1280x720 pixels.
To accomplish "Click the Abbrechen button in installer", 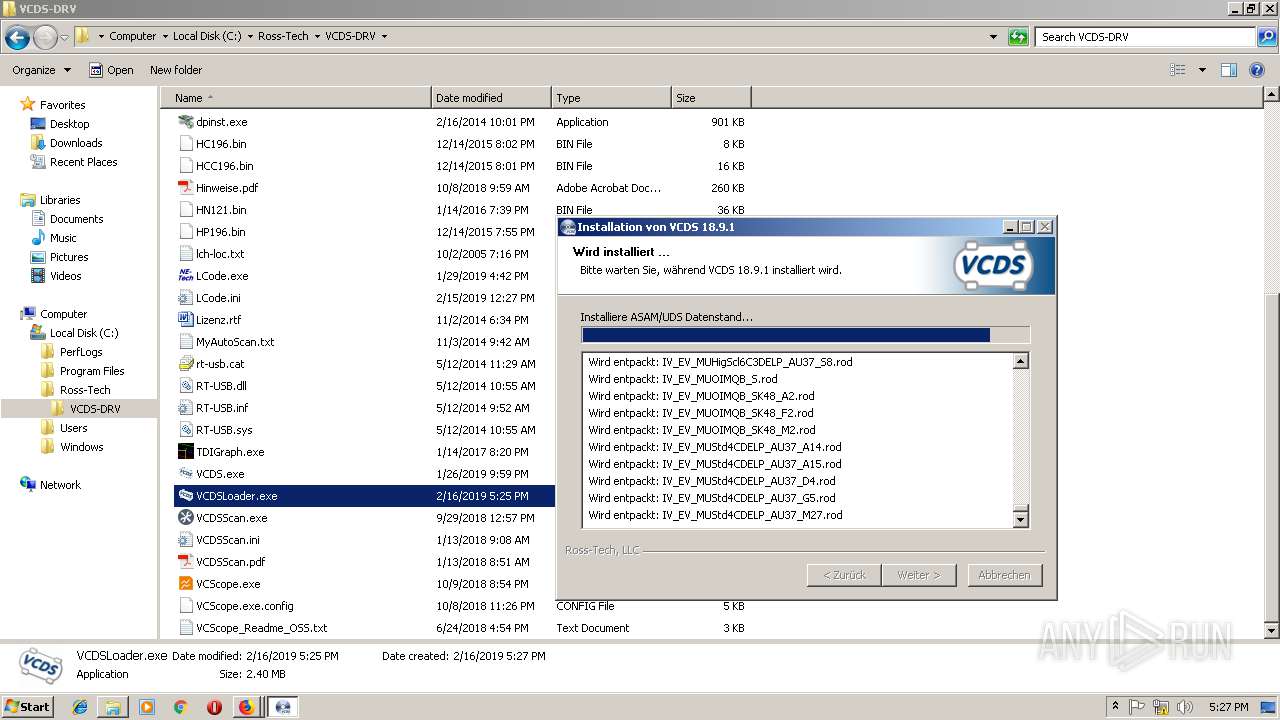I will click(x=1004, y=575).
